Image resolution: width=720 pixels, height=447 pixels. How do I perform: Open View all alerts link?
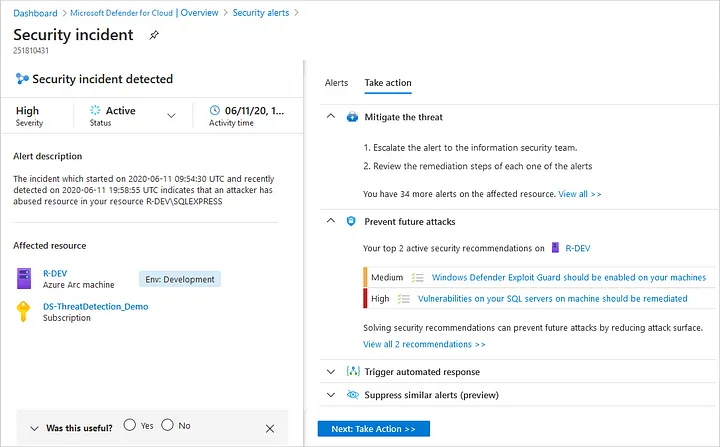point(579,194)
